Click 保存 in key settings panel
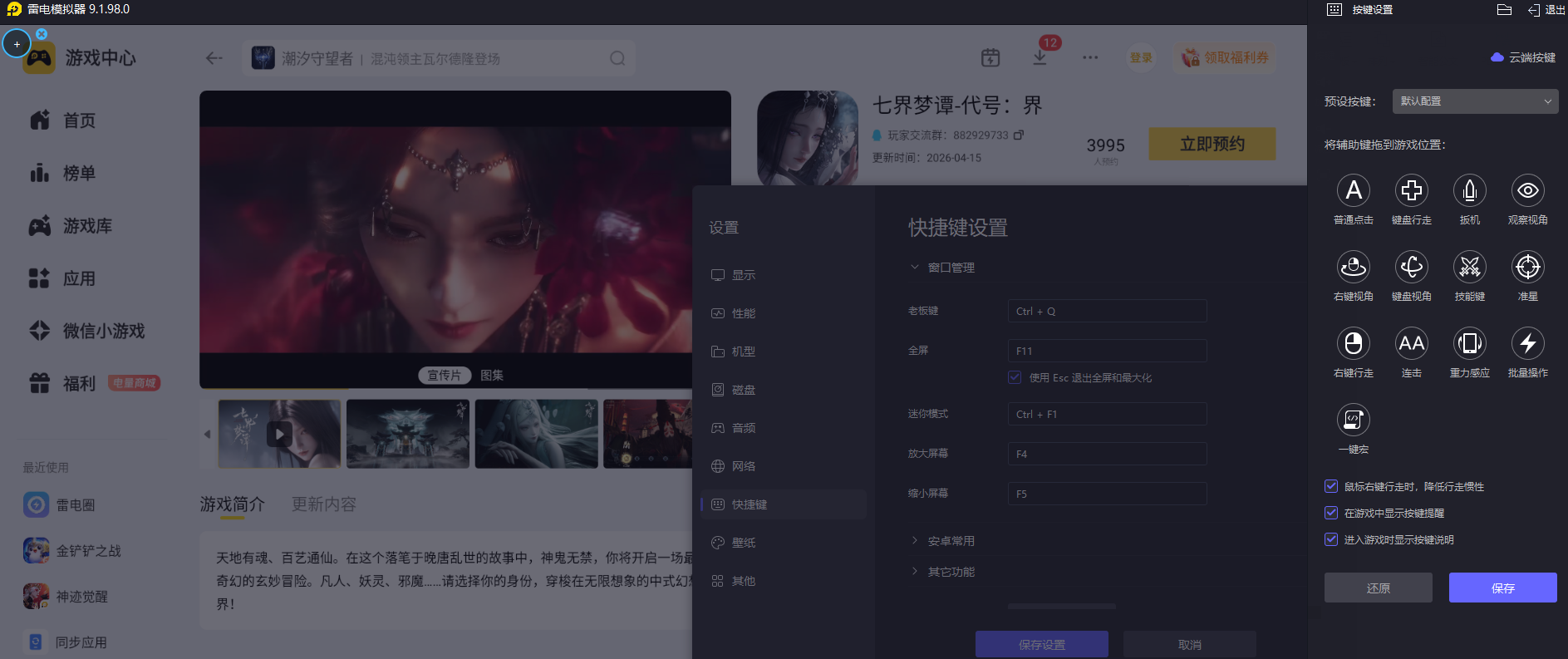The width and height of the screenshot is (1568, 659). point(1502,588)
